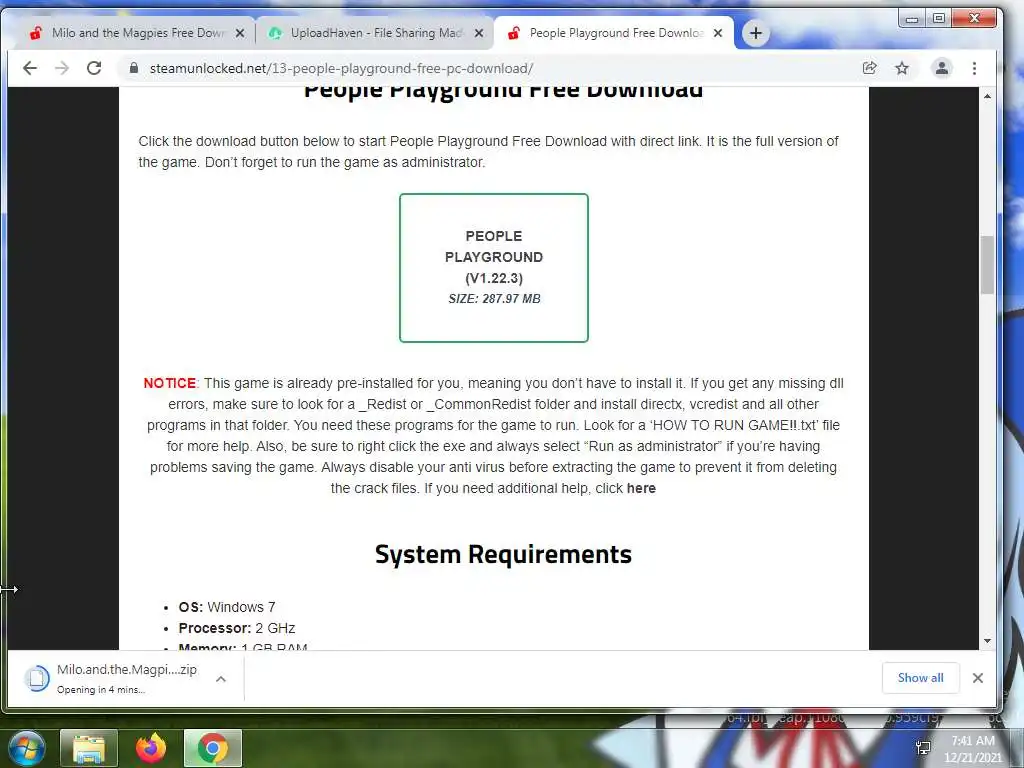Click the zip file icon in downloads bar
The width and height of the screenshot is (1024, 768).
[x=37, y=679]
